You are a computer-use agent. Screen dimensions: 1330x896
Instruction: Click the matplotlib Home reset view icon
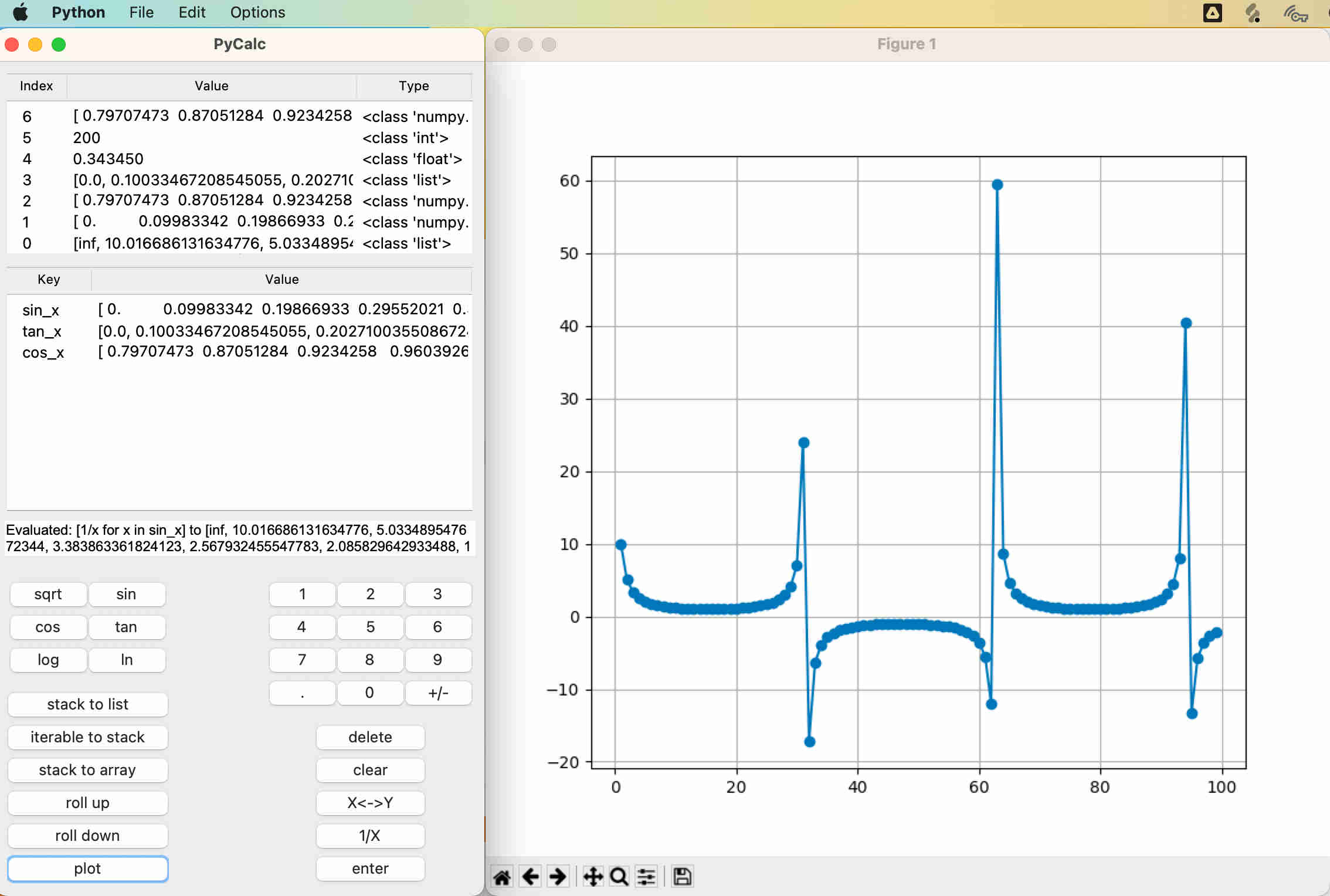pos(502,877)
